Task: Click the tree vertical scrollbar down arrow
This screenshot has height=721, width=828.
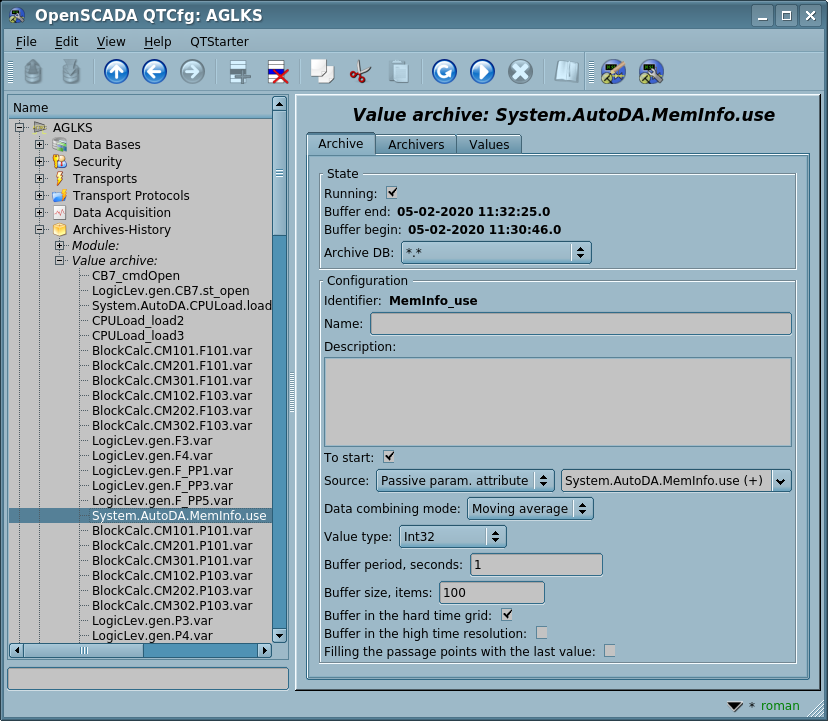Action: pos(279,635)
